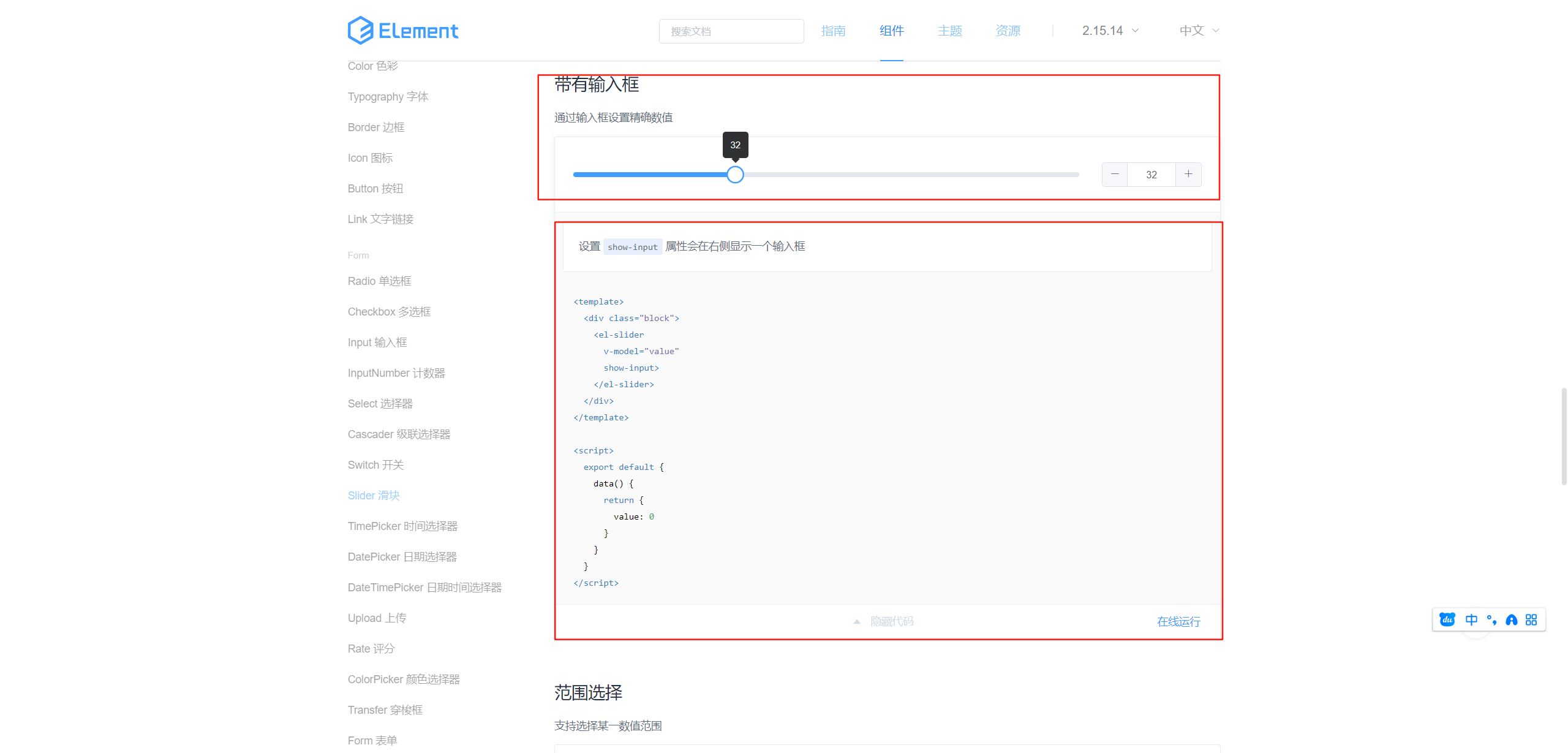This screenshot has height=753, width=1568.
Task: Open the 指南 nav tab
Action: pos(833,31)
